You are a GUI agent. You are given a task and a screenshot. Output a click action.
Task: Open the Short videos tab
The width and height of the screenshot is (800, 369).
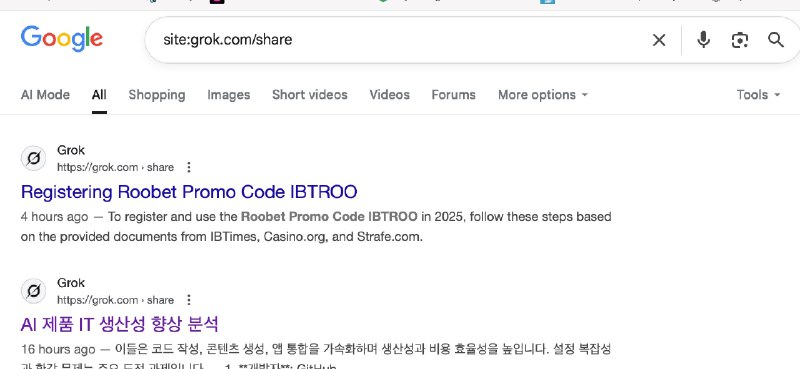coord(310,95)
